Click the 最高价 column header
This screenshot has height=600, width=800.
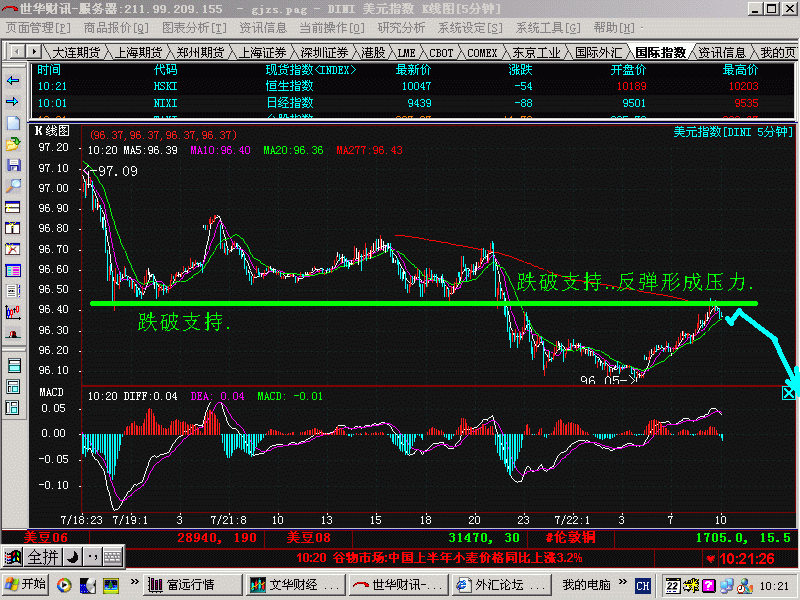point(740,70)
